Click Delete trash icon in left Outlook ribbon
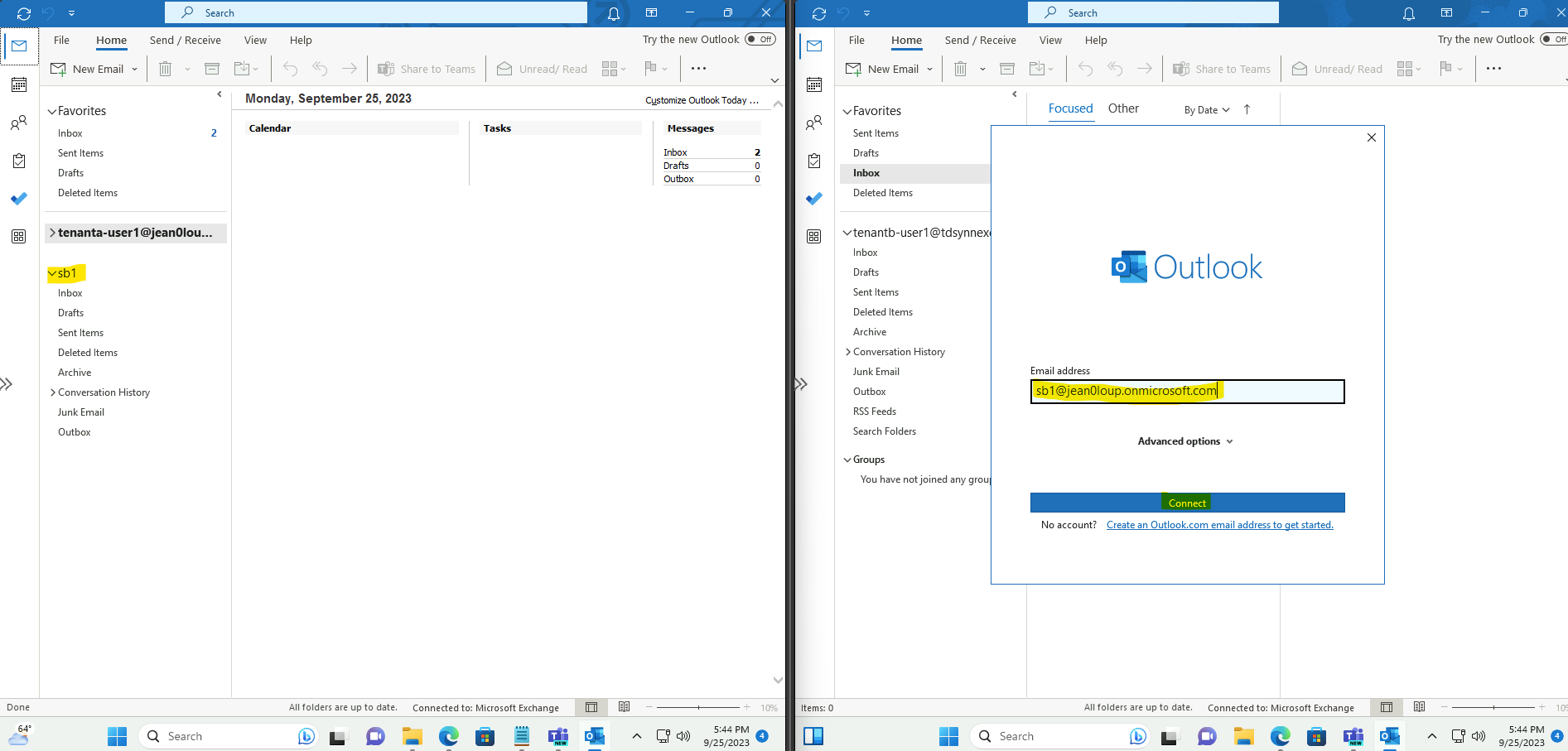The image size is (1568, 751). click(x=165, y=69)
